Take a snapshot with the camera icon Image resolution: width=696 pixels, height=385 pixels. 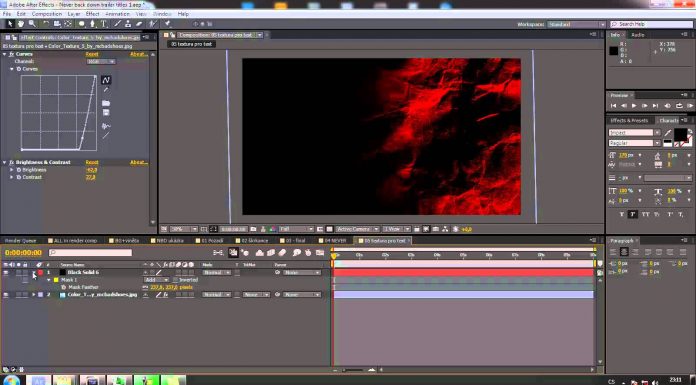(x=253, y=229)
